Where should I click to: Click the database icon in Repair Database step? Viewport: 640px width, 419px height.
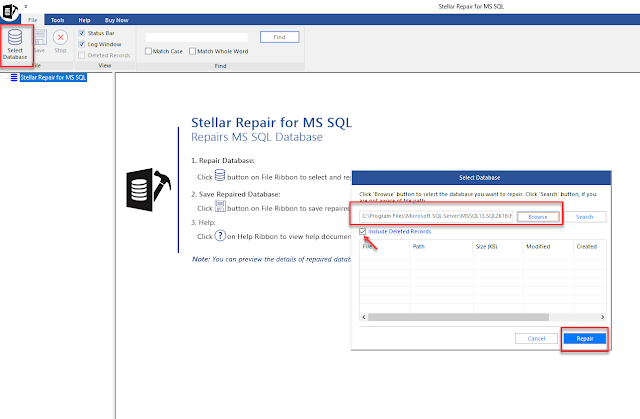coord(220,175)
